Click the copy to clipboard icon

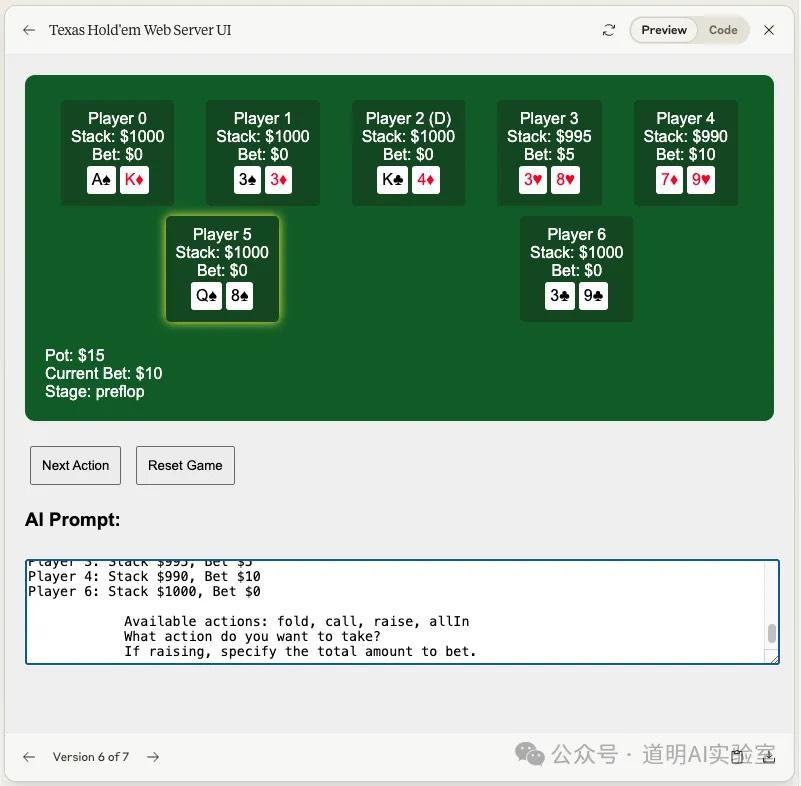pos(737,757)
